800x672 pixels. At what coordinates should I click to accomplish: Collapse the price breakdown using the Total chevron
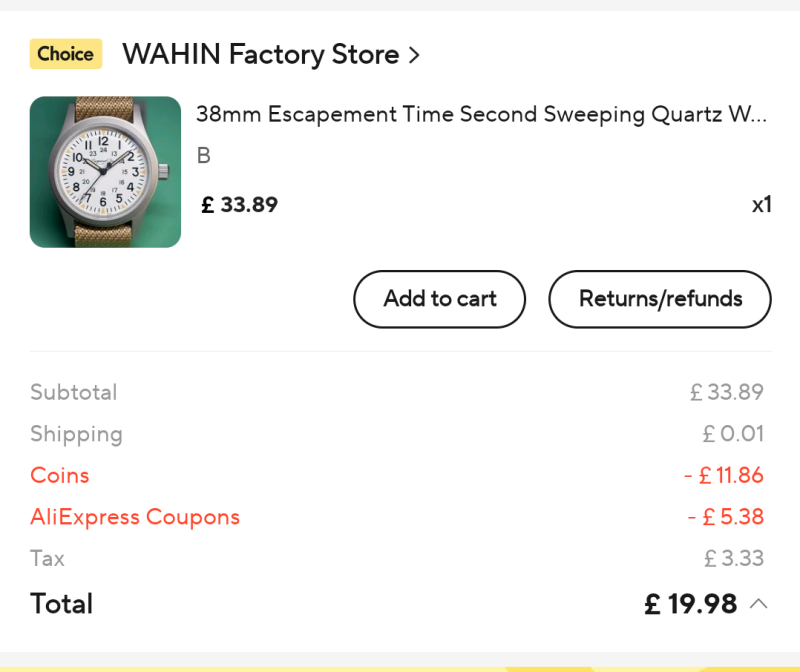click(759, 604)
